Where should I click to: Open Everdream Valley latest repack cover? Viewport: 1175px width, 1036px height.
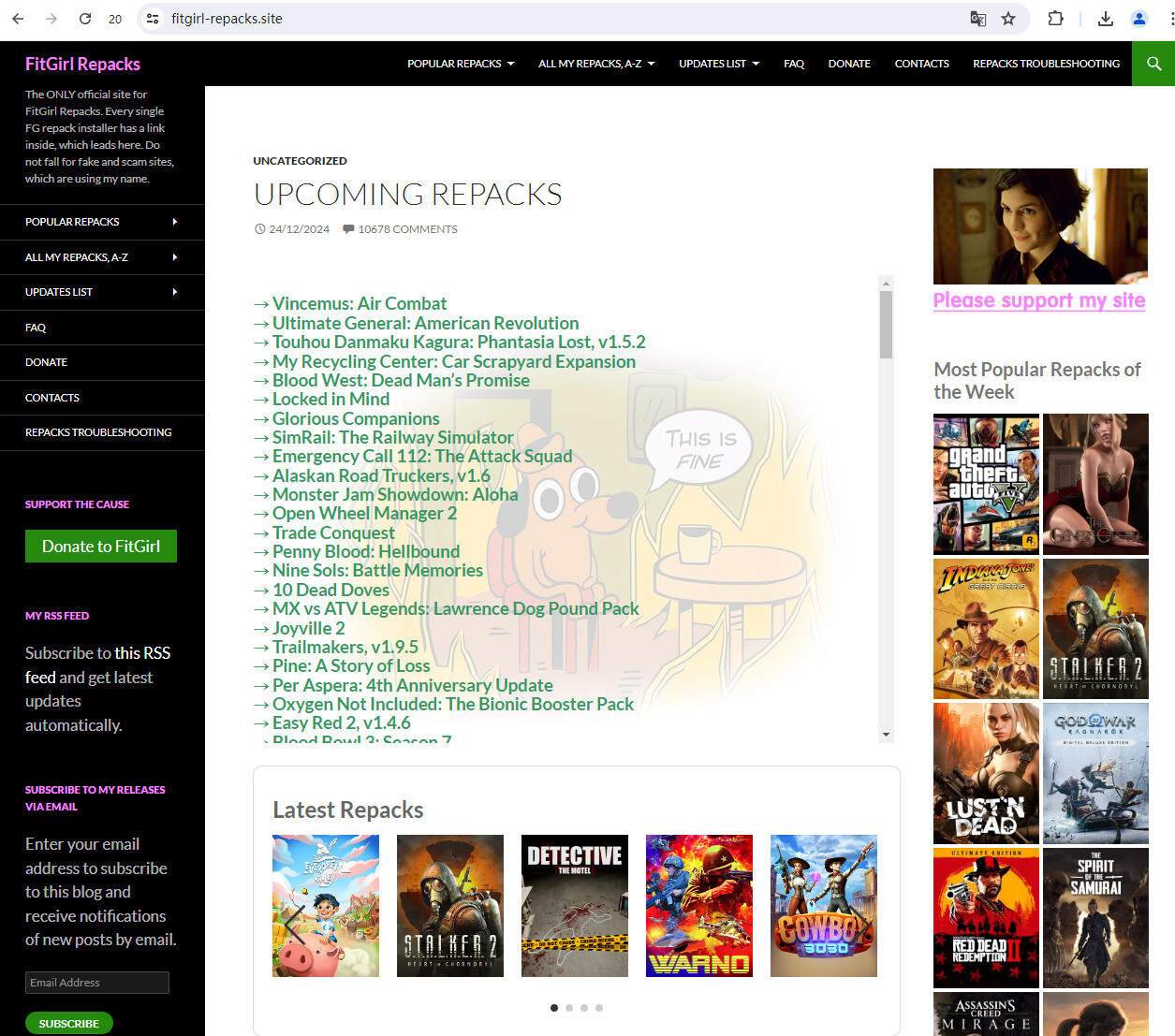(x=326, y=906)
